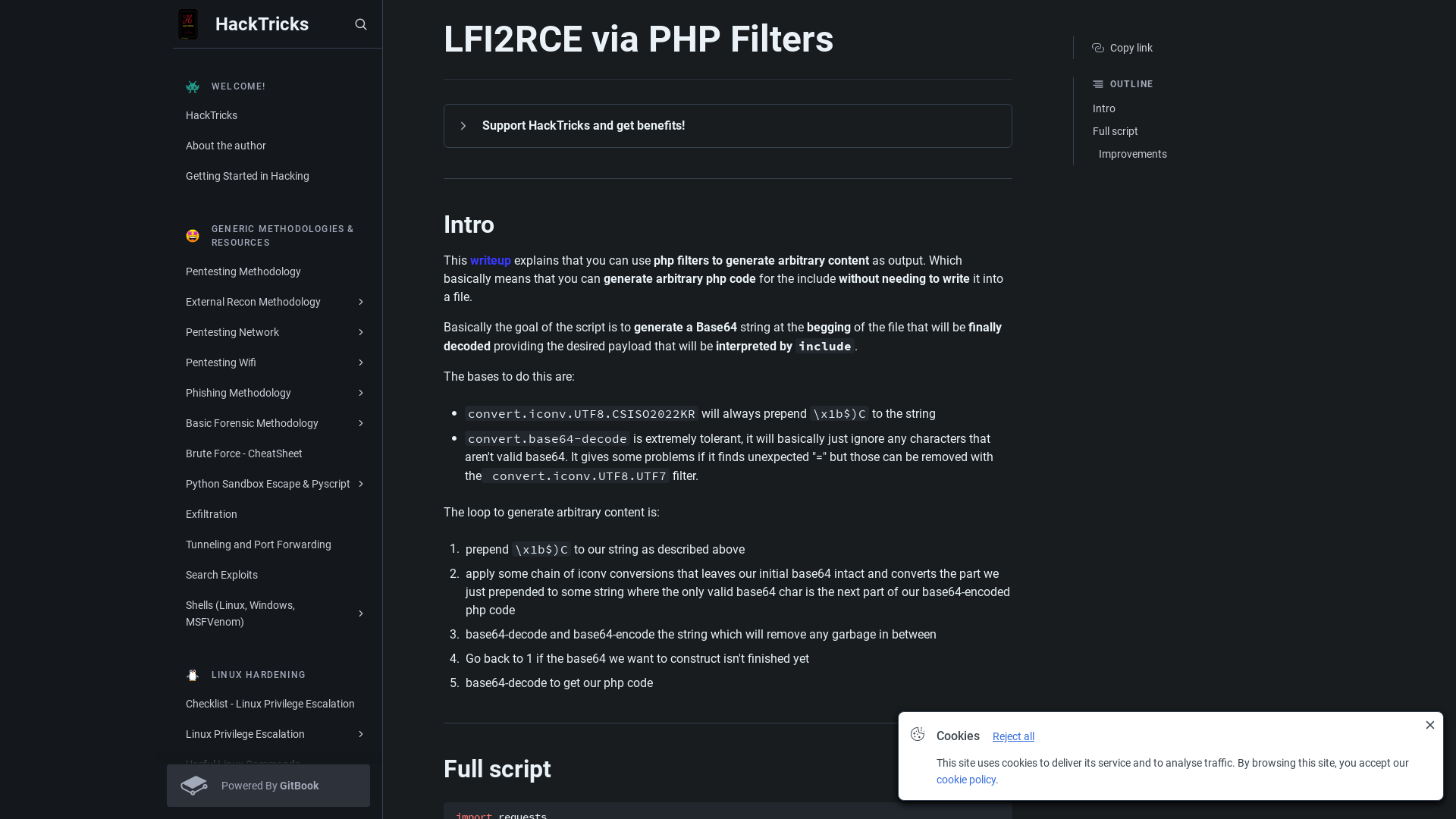Click the search icon
Viewport: 1456px width, 819px height.
(360, 24)
